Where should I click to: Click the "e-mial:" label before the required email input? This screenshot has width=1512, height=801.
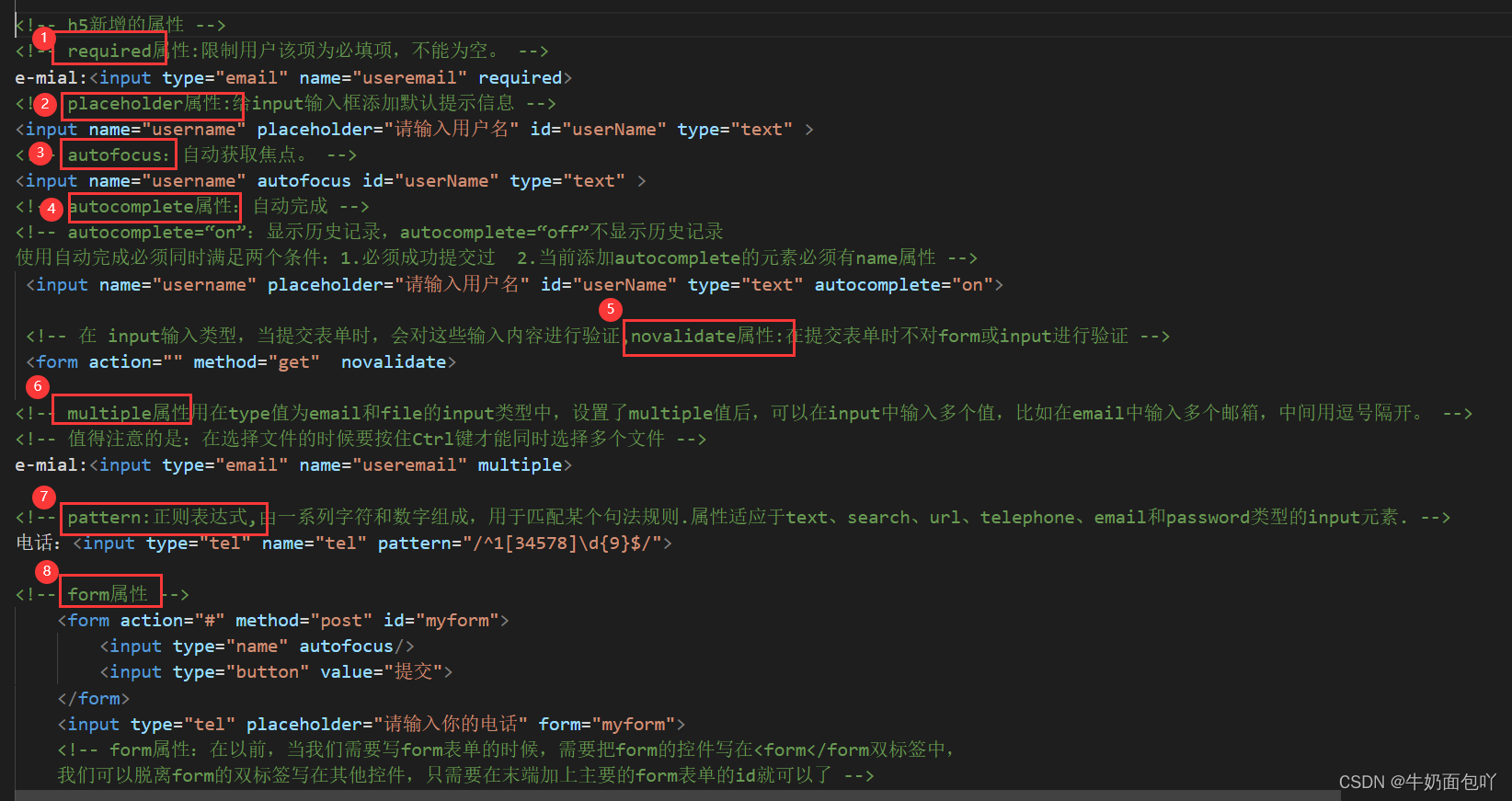point(52,78)
